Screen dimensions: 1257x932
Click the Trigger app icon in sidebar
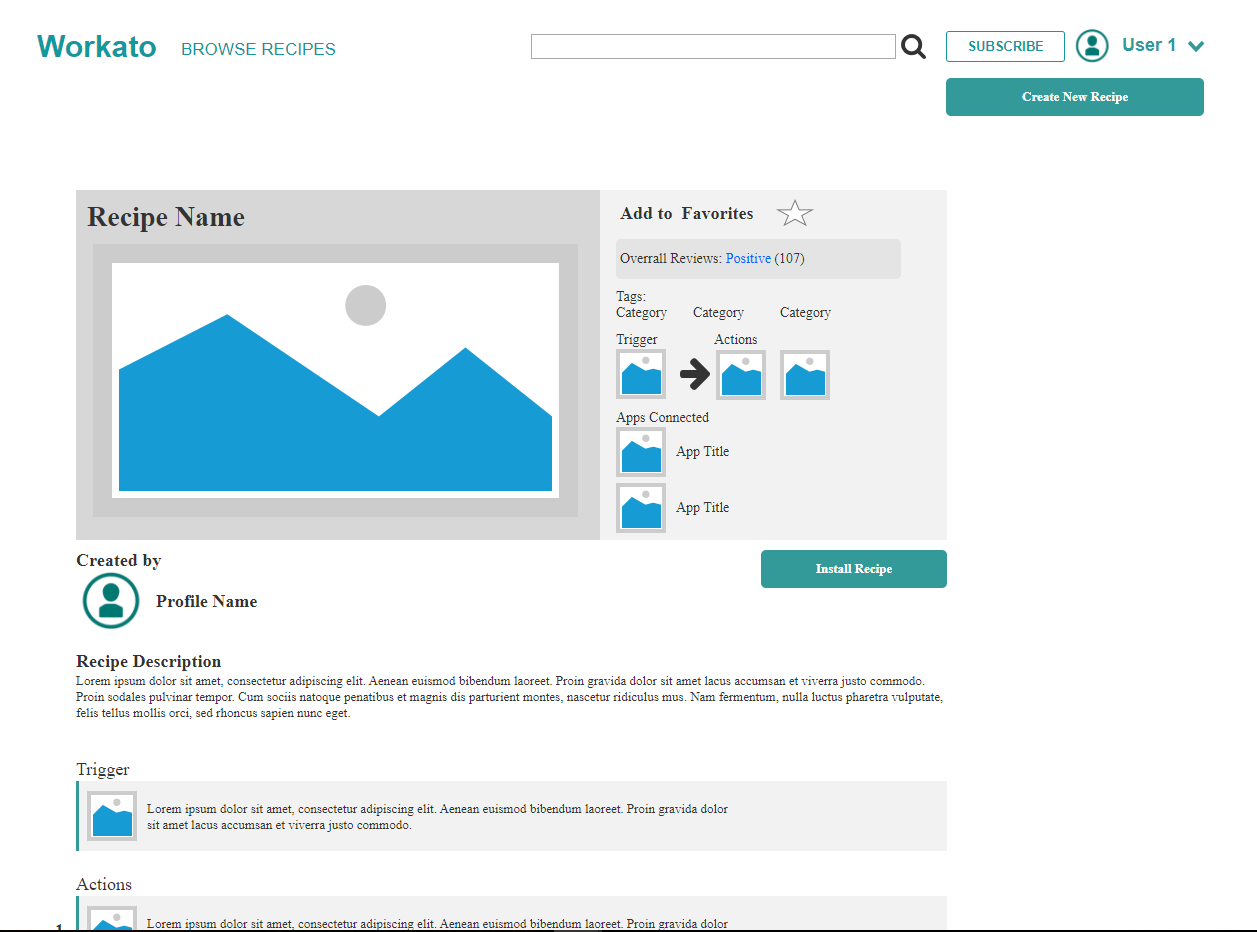[x=641, y=375]
